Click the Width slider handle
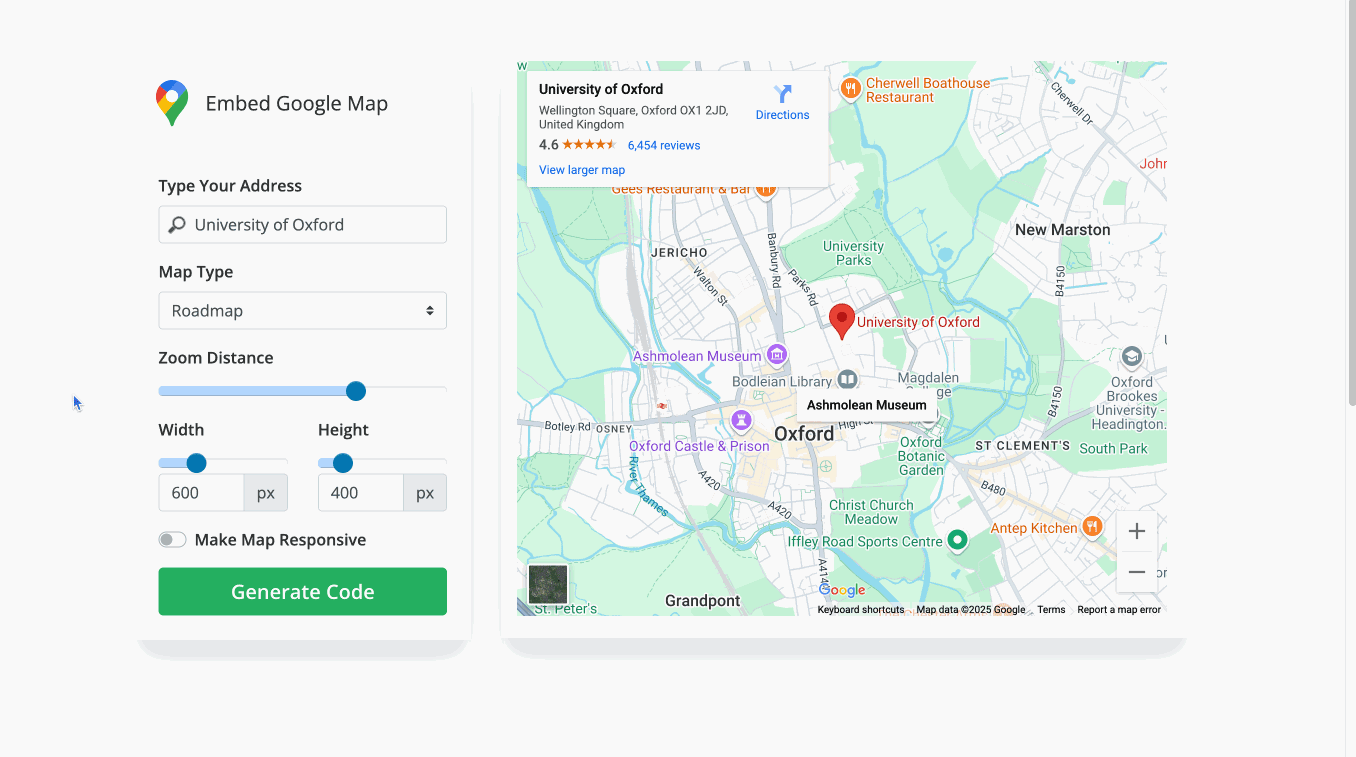 click(x=197, y=463)
